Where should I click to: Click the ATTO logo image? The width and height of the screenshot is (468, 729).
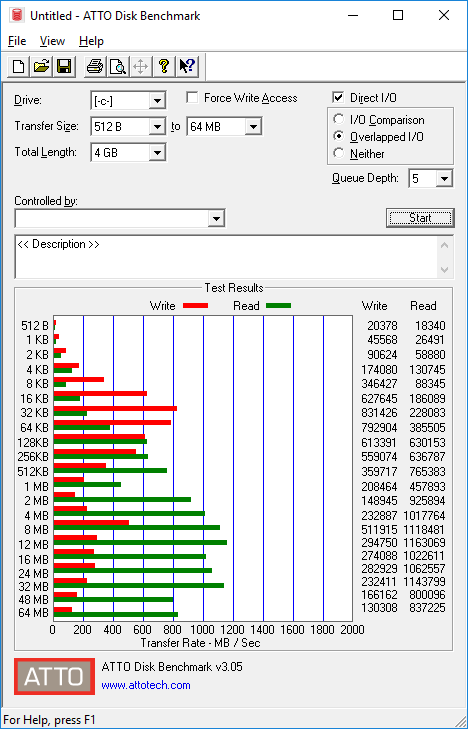click(x=54, y=676)
